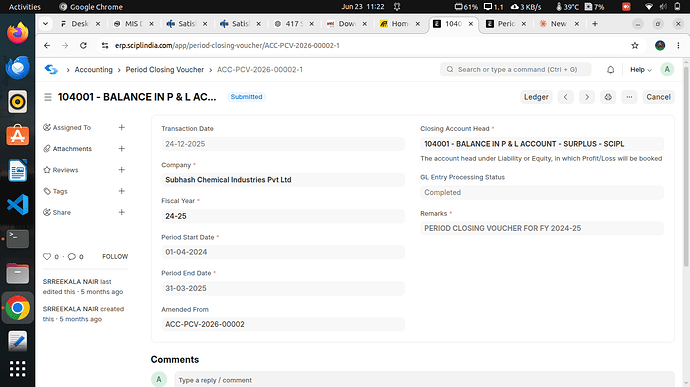Cancel the submitted voucher
This screenshot has height=387, width=690.
point(658,97)
